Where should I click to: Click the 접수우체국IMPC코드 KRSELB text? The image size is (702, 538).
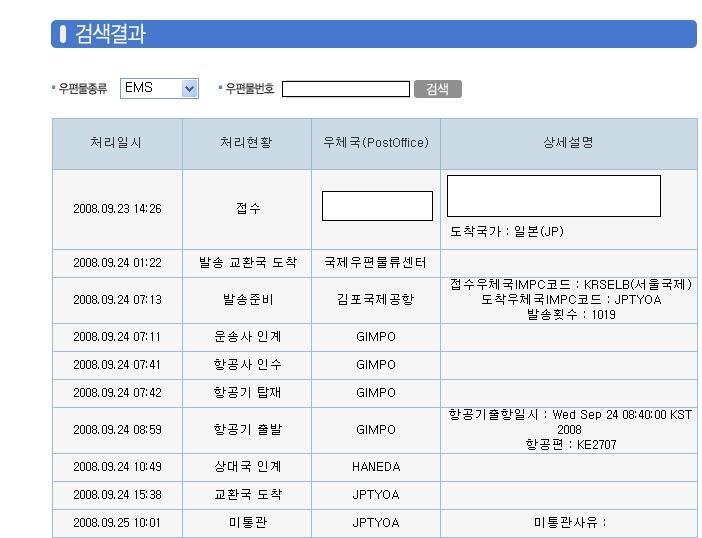[x=571, y=285]
